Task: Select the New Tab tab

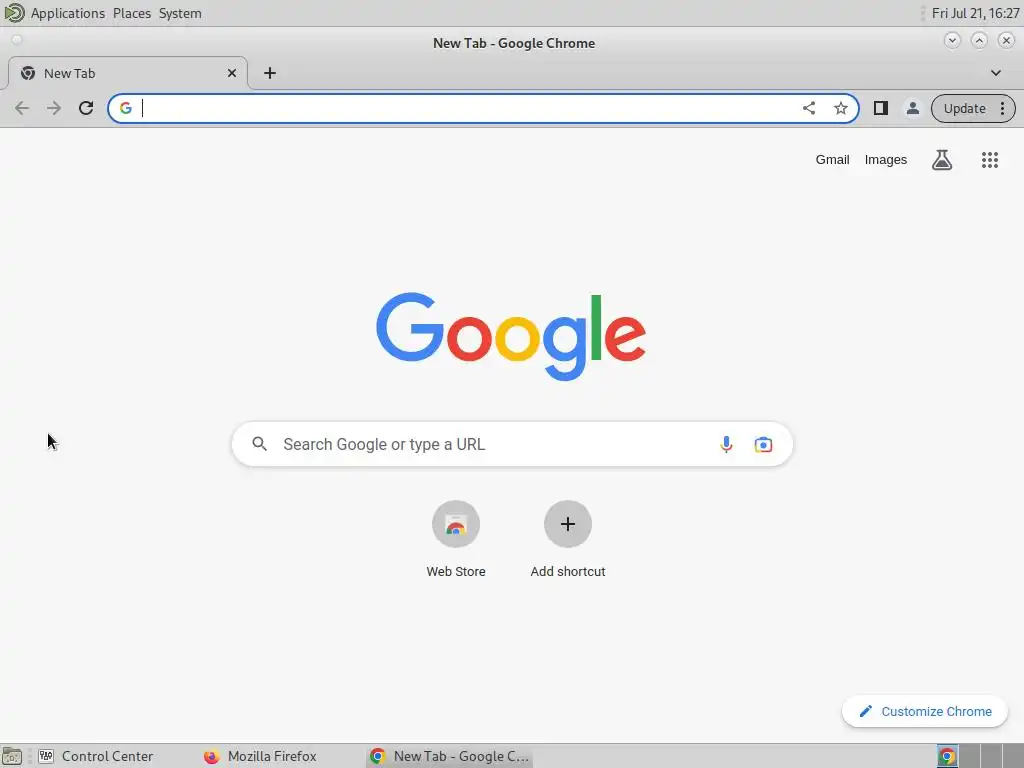Action: pyautogui.click(x=127, y=73)
